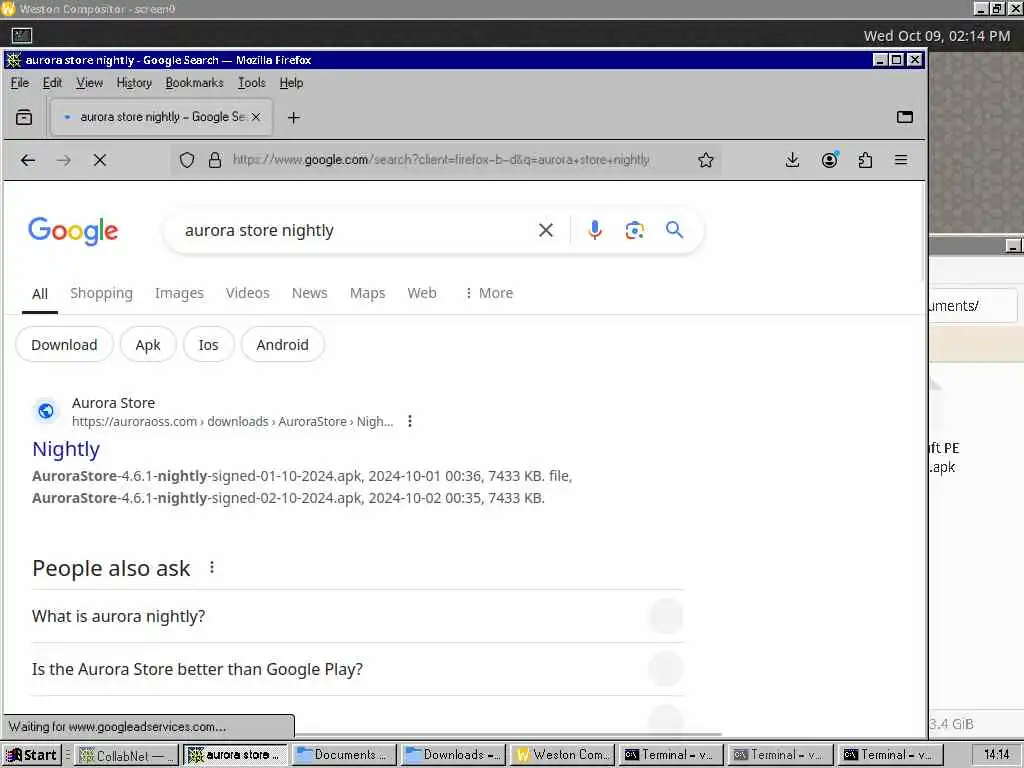Open the Bookmarks menu

pos(195,83)
